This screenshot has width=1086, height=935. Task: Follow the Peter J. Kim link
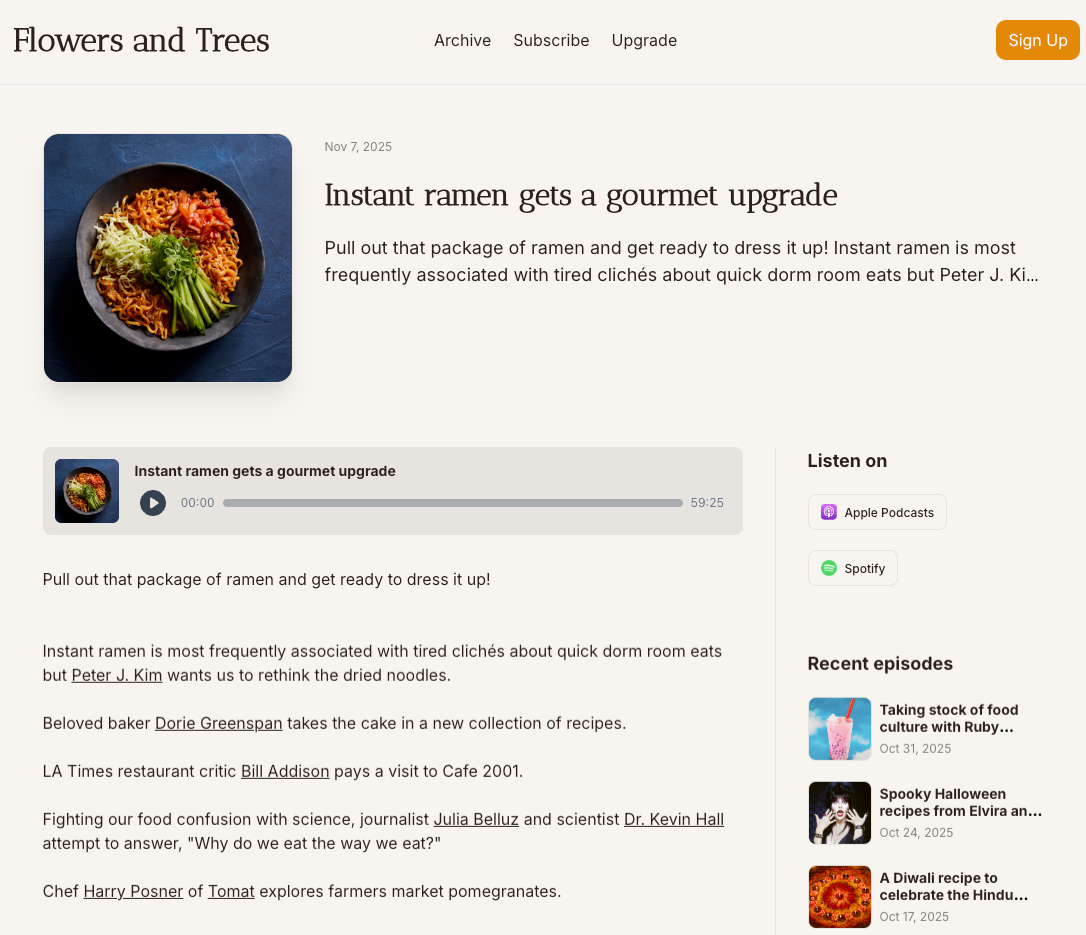(x=116, y=675)
